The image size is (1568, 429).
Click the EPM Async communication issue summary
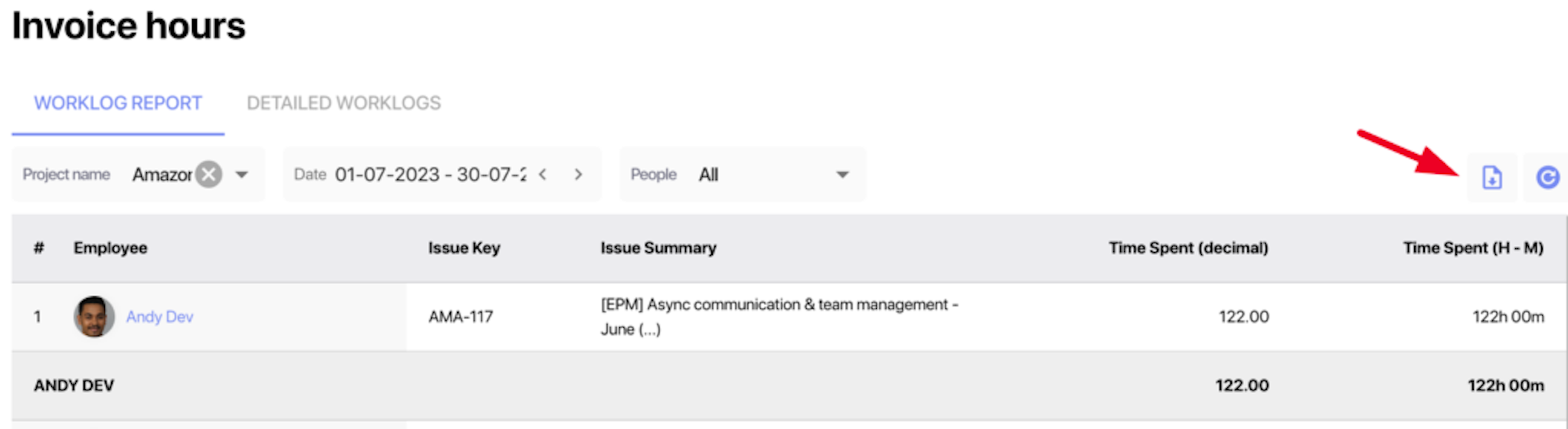coord(779,317)
